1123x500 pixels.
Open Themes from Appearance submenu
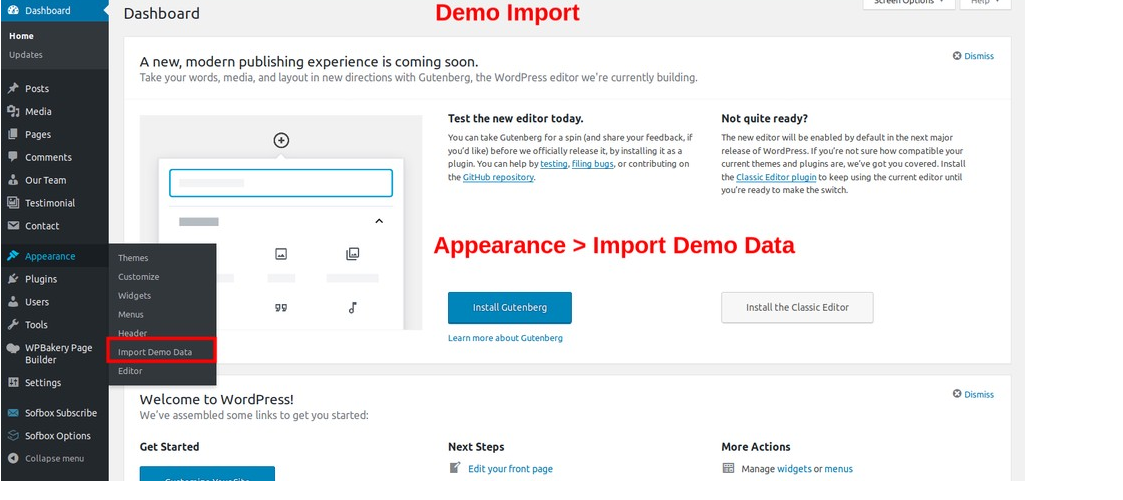tap(133, 258)
